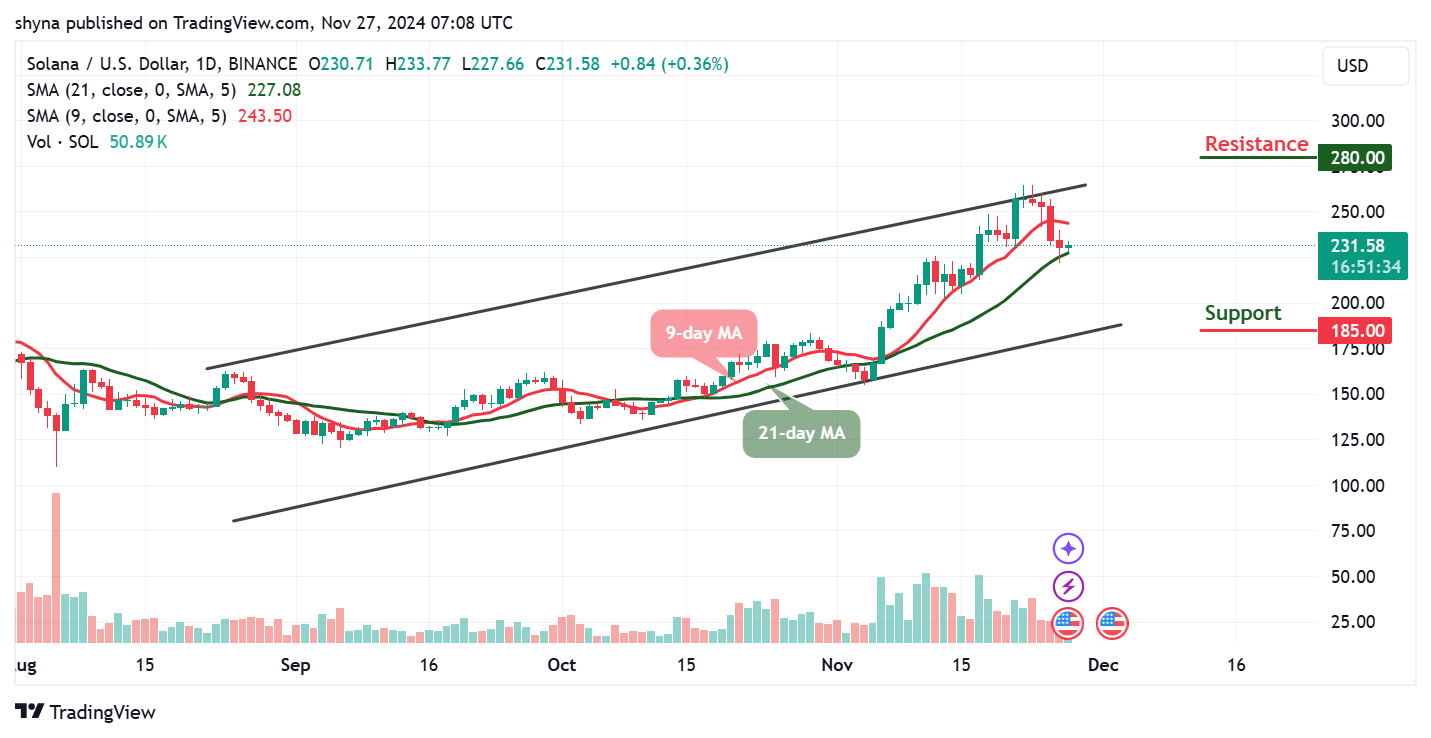
Task: Click the purple sparkle event icon
Action: (1068, 549)
